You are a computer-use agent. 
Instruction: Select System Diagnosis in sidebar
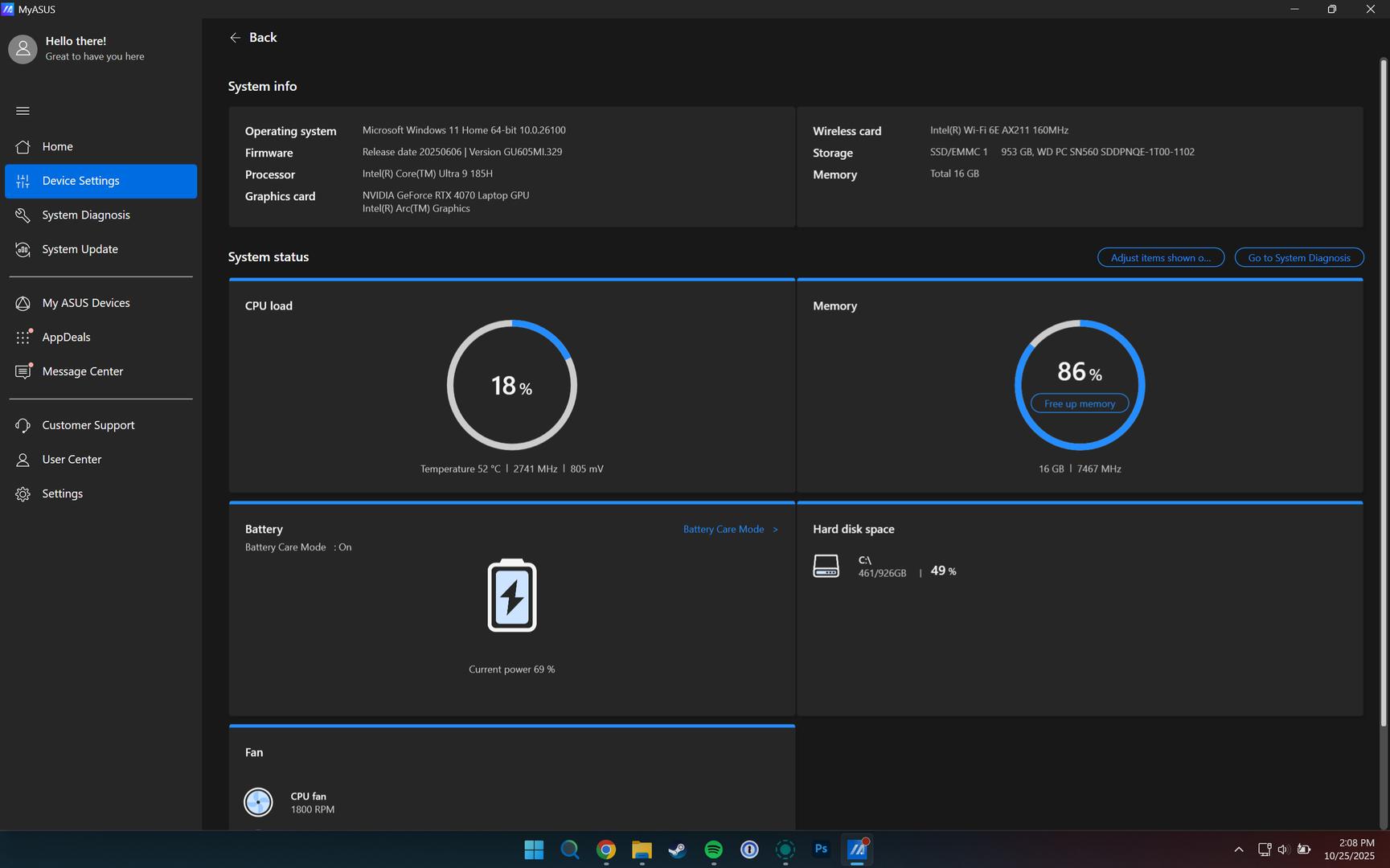[x=86, y=215]
